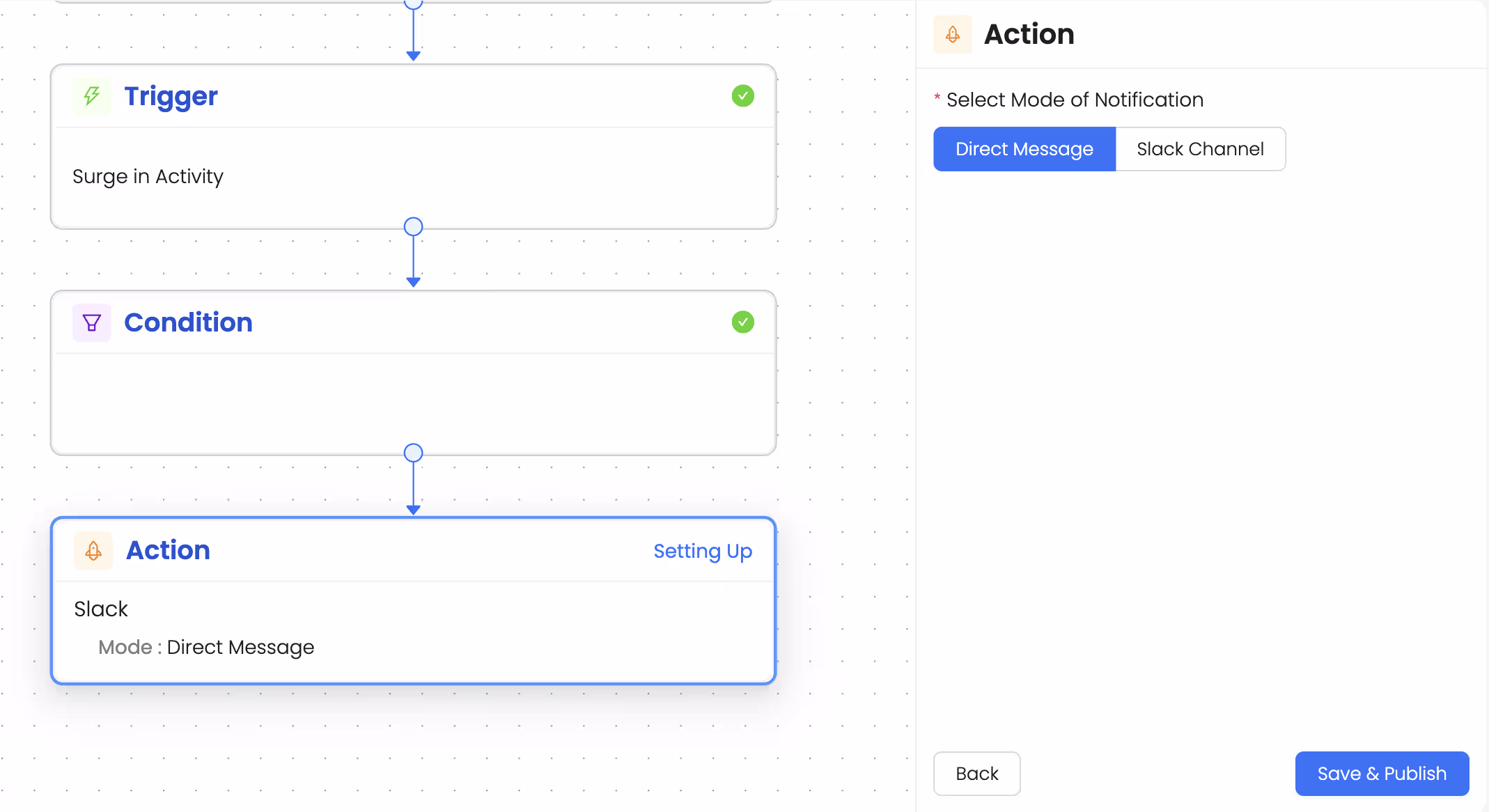Open the Setting Up link on the Action node
Image resolution: width=1489 pixels, height=812 pixels.
pyautogui.click(x=703, y=551)
